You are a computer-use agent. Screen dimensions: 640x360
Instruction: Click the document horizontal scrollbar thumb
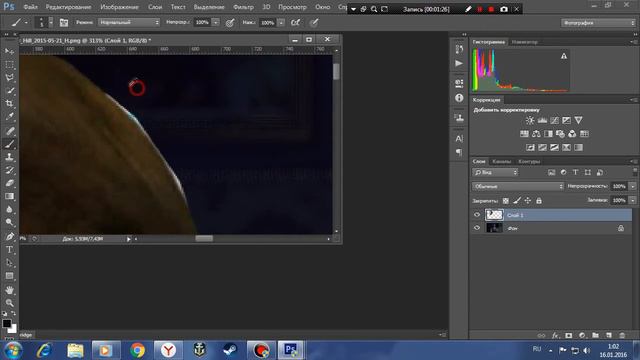204,239
